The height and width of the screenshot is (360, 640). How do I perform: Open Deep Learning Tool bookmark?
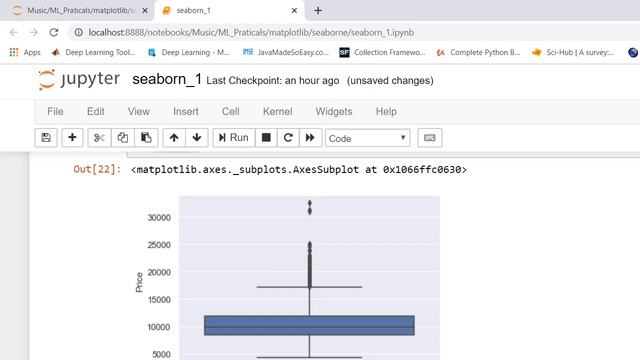93,52
